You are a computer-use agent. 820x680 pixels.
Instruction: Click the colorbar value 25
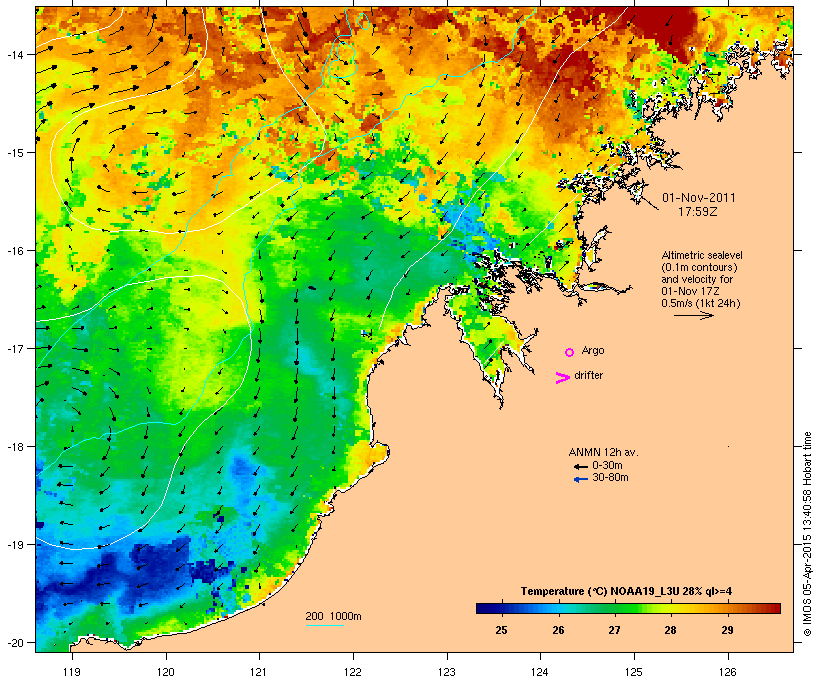coord(501,630)
